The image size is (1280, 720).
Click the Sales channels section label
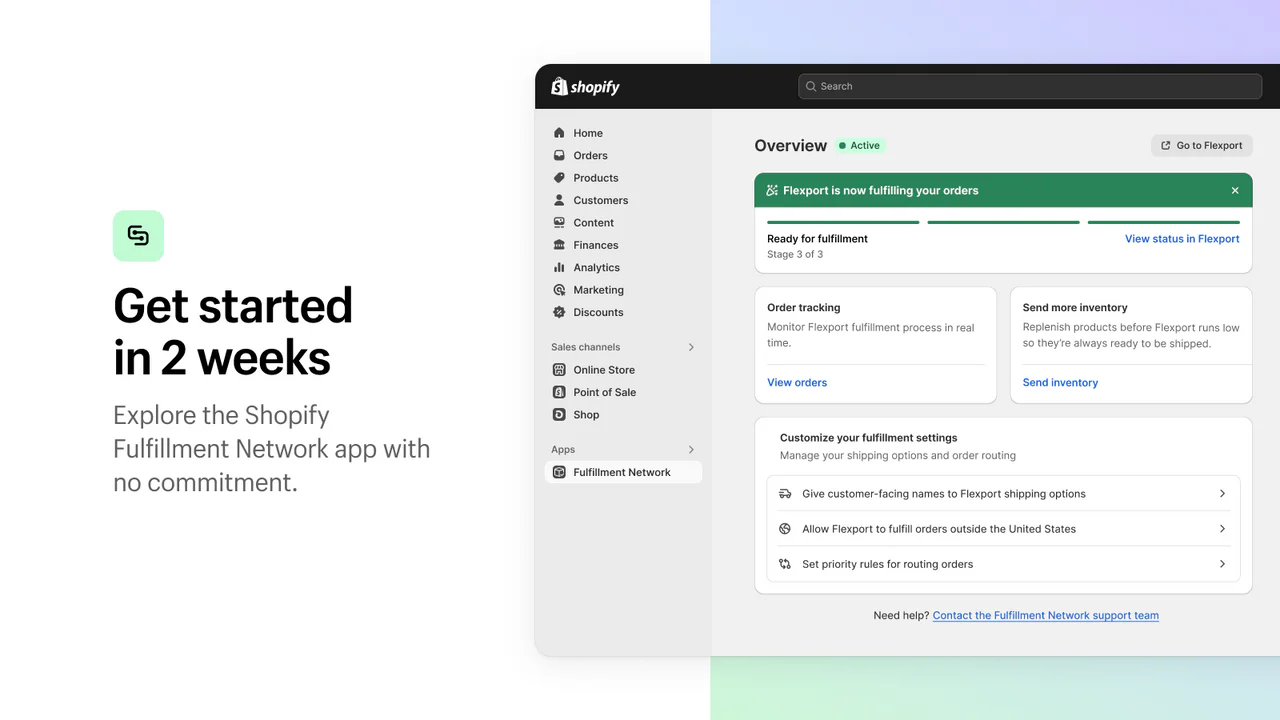[x=586, y=347]
